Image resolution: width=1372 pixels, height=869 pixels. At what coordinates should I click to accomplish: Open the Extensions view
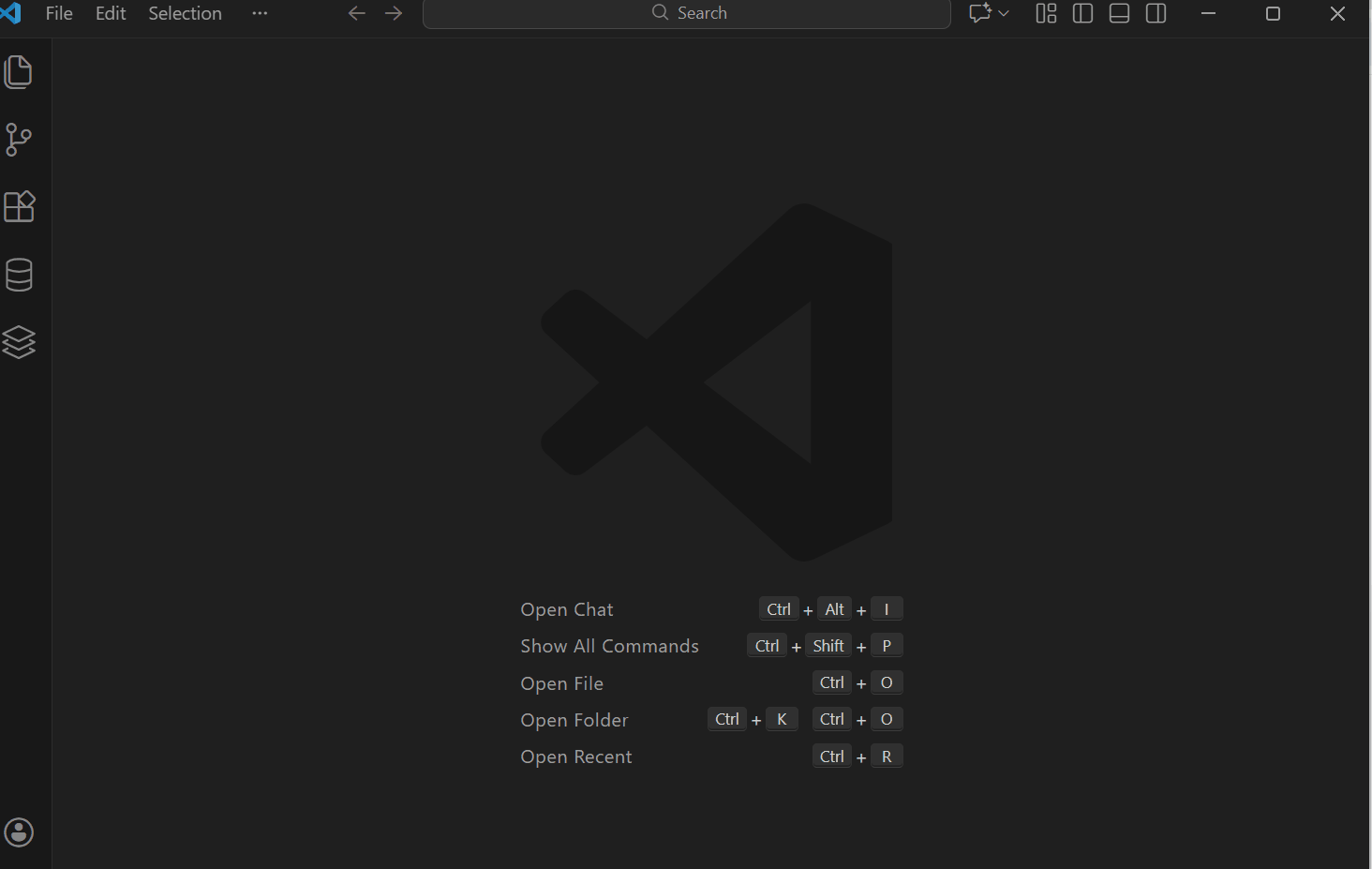[19, 206]
